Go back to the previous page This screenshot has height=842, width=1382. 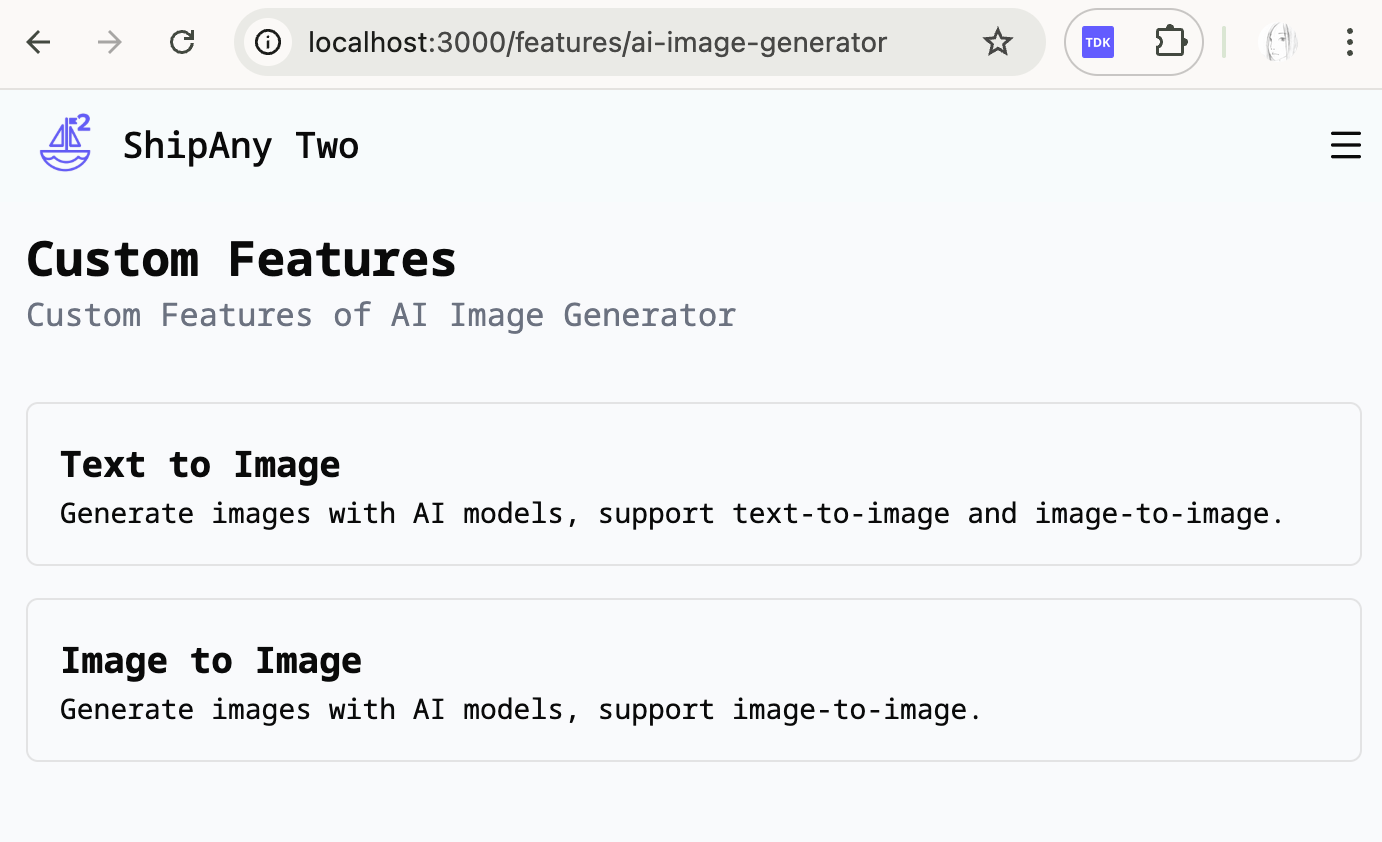pyautogui.click(x=38, y=42)
